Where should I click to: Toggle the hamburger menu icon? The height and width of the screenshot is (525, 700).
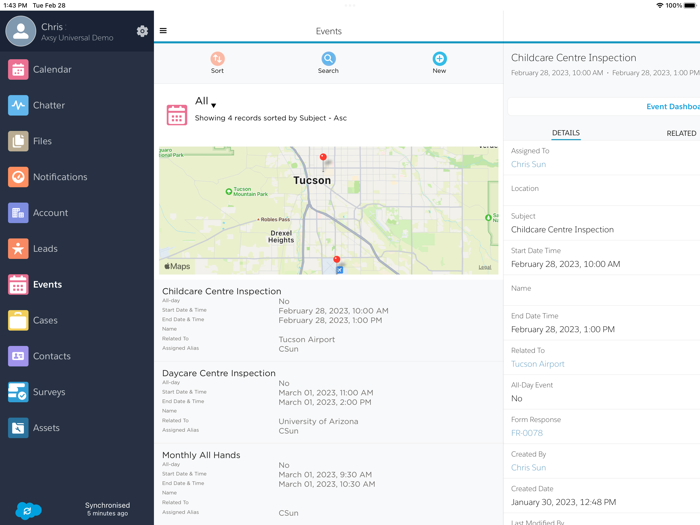(x=163, y=31)
